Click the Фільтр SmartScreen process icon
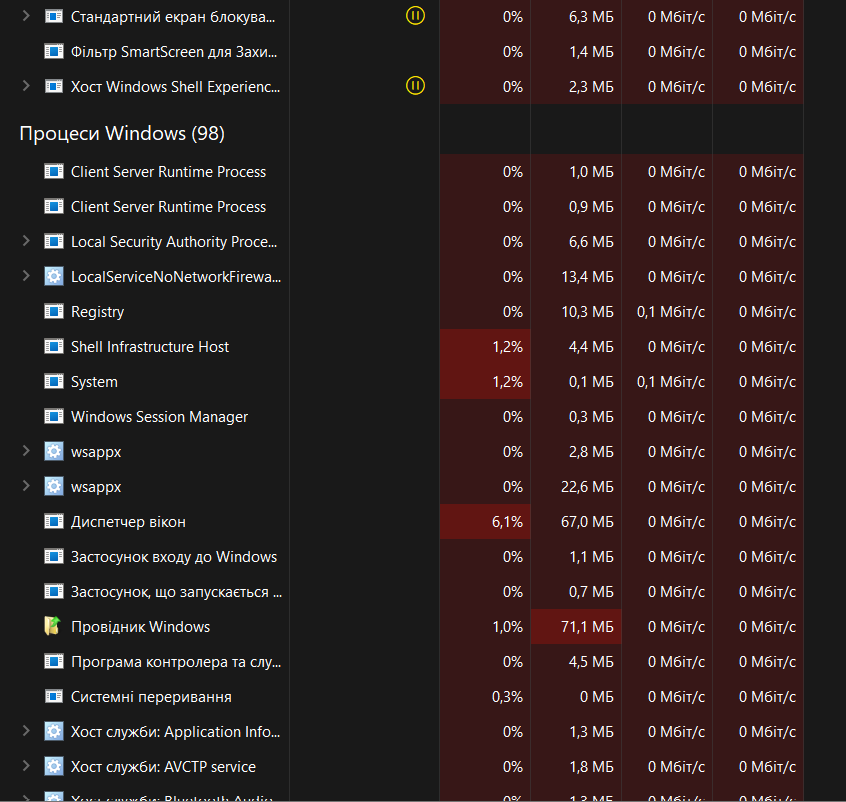Screen dimensions: 846x802 53,52
